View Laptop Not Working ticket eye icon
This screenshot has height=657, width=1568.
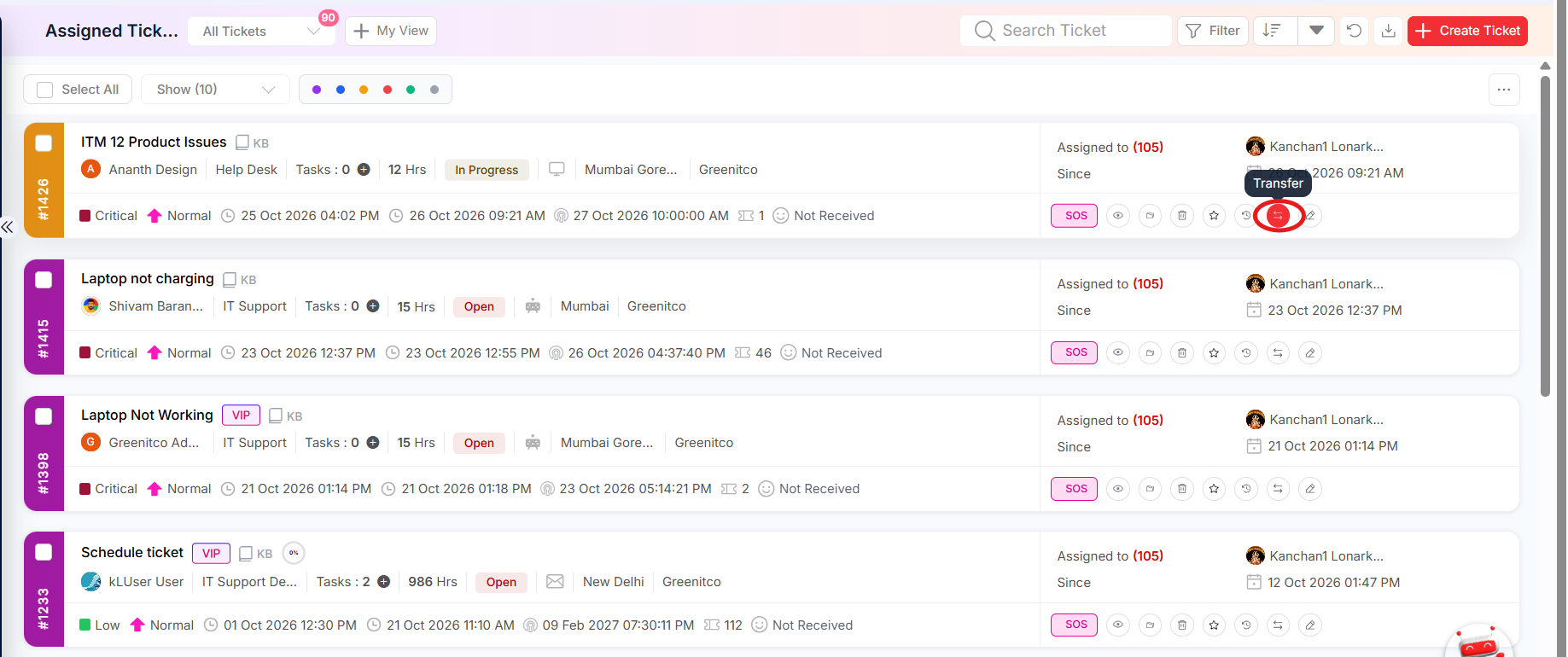(1118, 489)
